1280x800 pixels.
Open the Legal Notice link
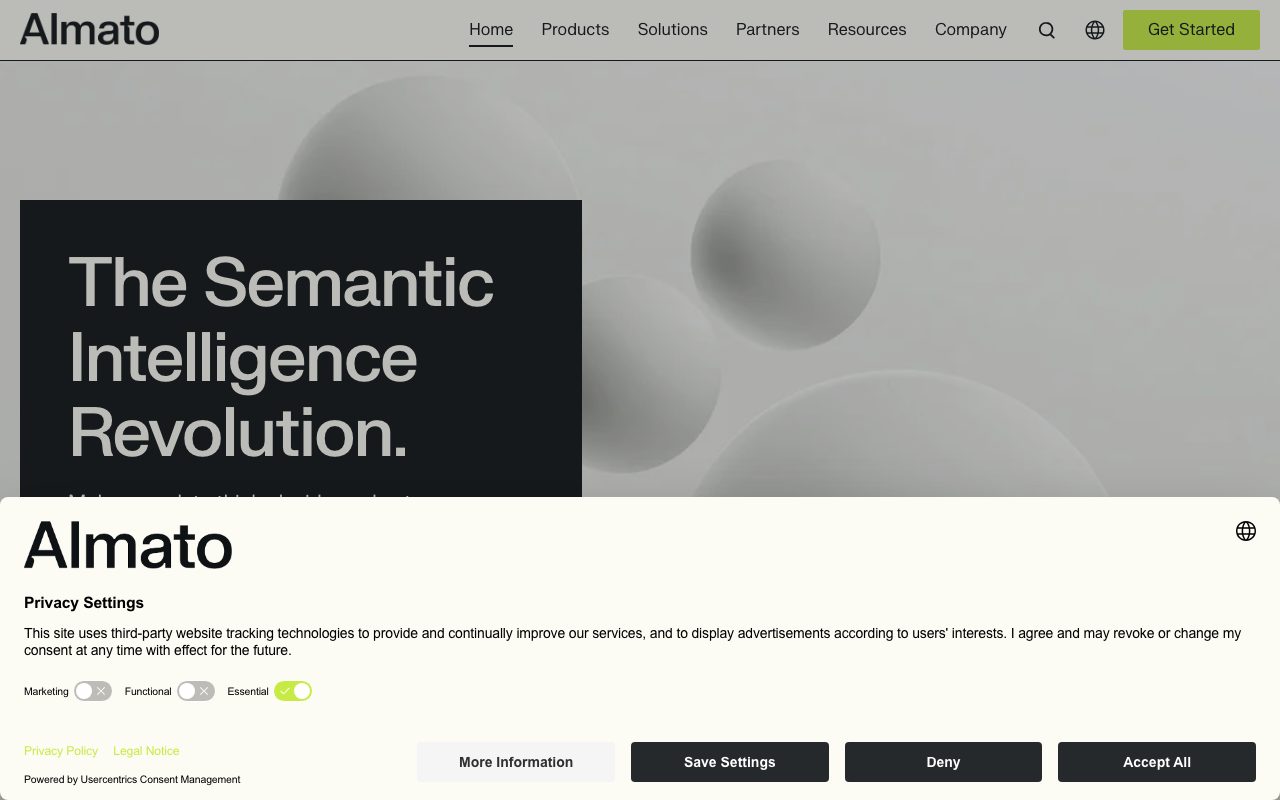click(146, 751)
